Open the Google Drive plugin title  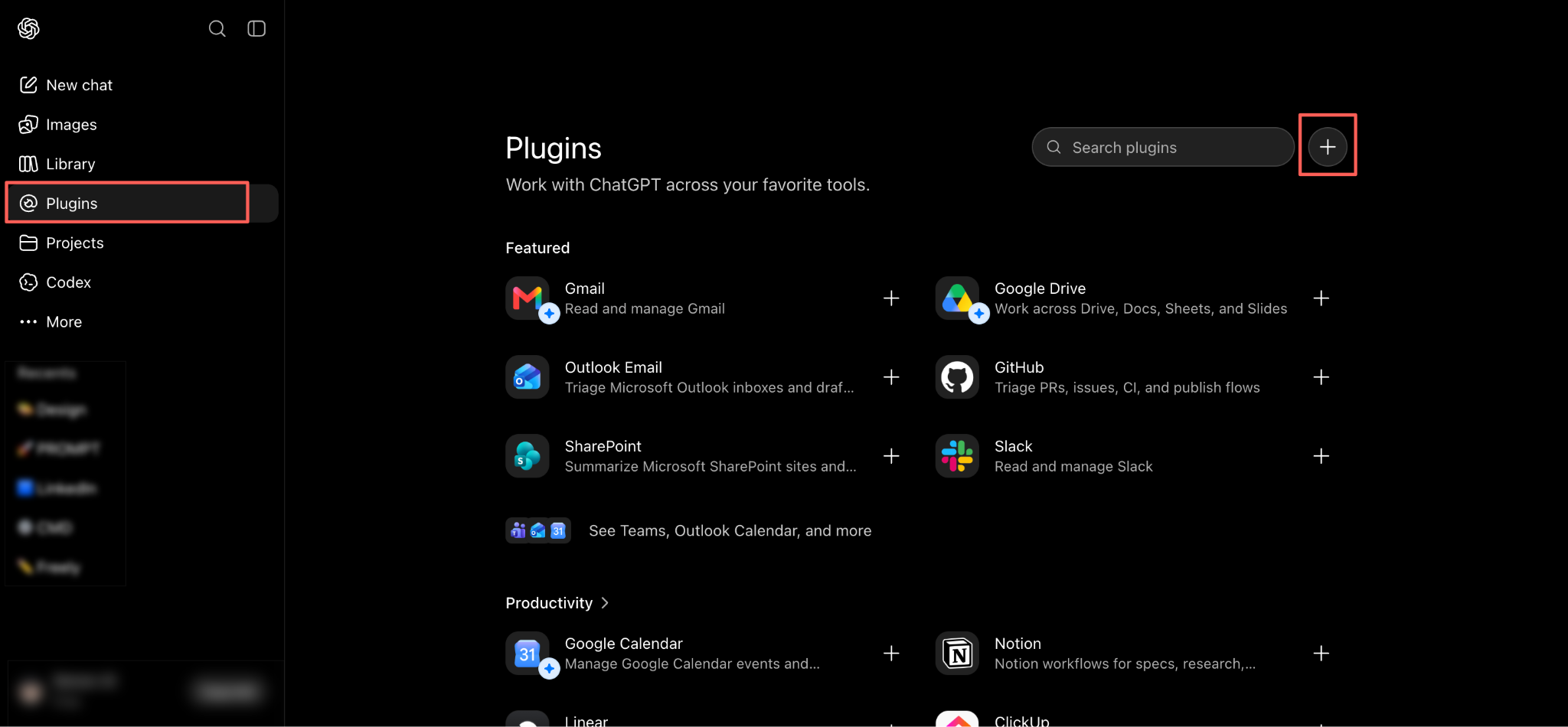coord(1040,289)
